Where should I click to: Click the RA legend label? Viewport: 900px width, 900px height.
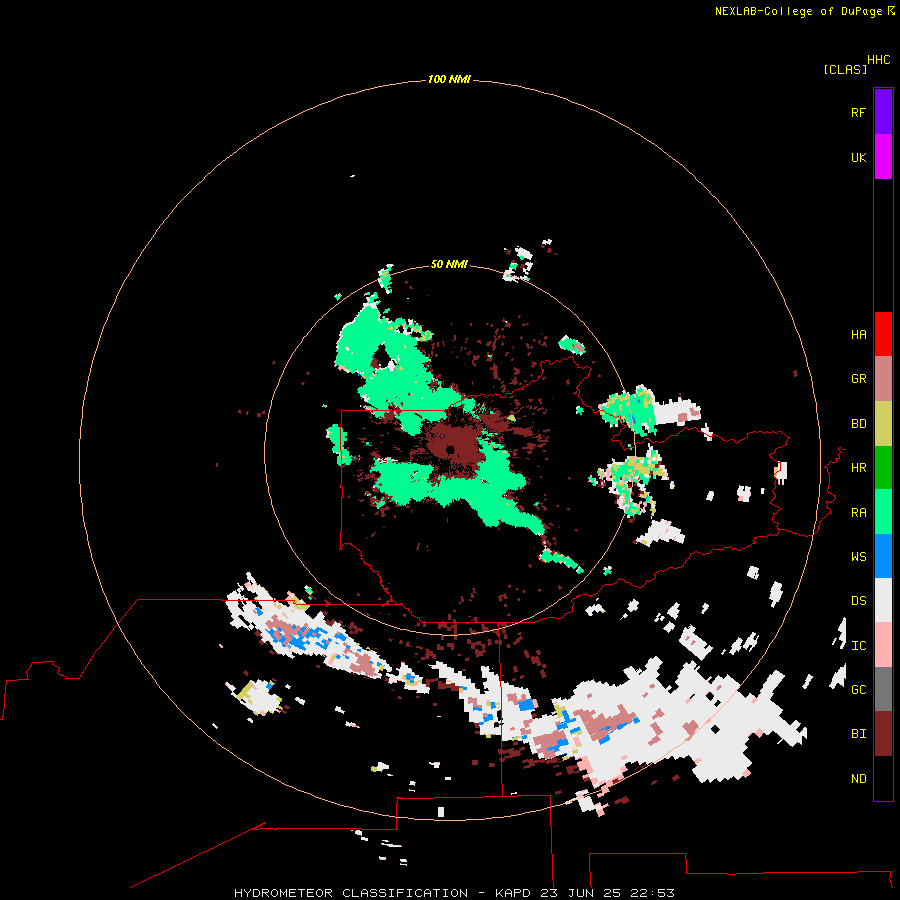click(858, 513)
